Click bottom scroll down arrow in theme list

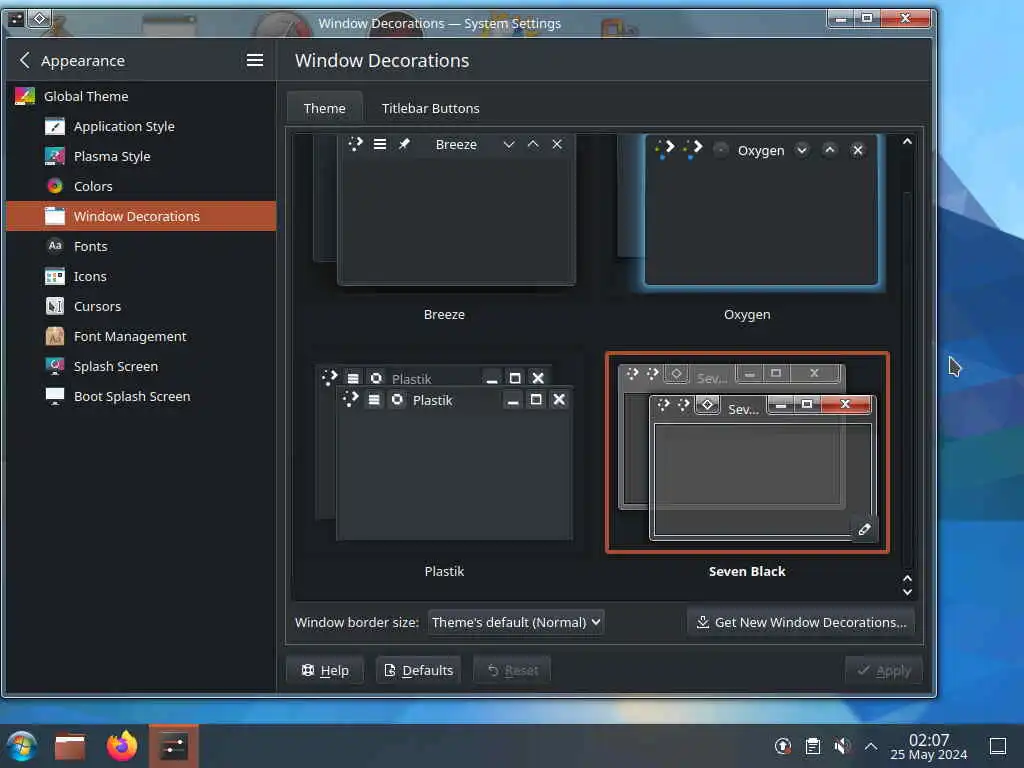(x=907, y=592)
